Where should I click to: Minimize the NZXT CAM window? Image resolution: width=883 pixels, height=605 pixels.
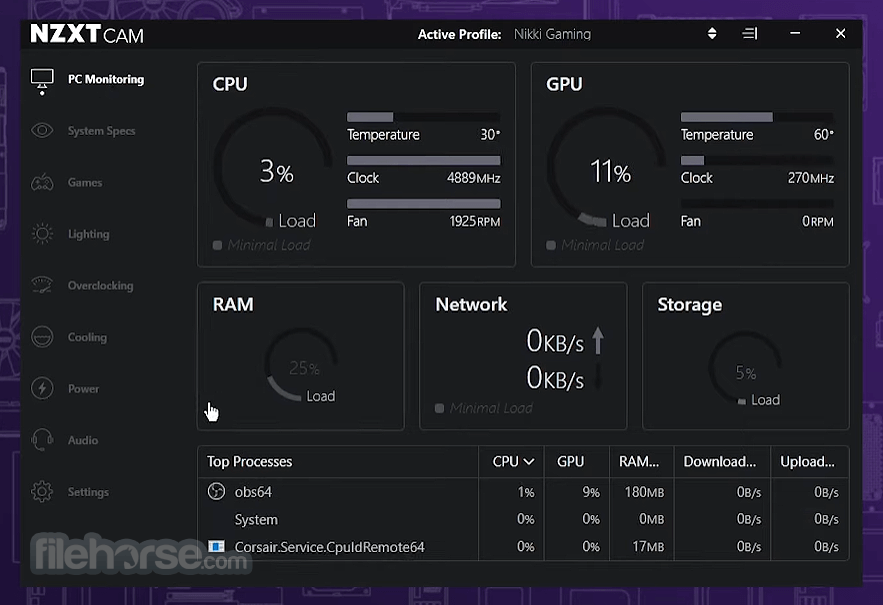(x=795, y=33)
